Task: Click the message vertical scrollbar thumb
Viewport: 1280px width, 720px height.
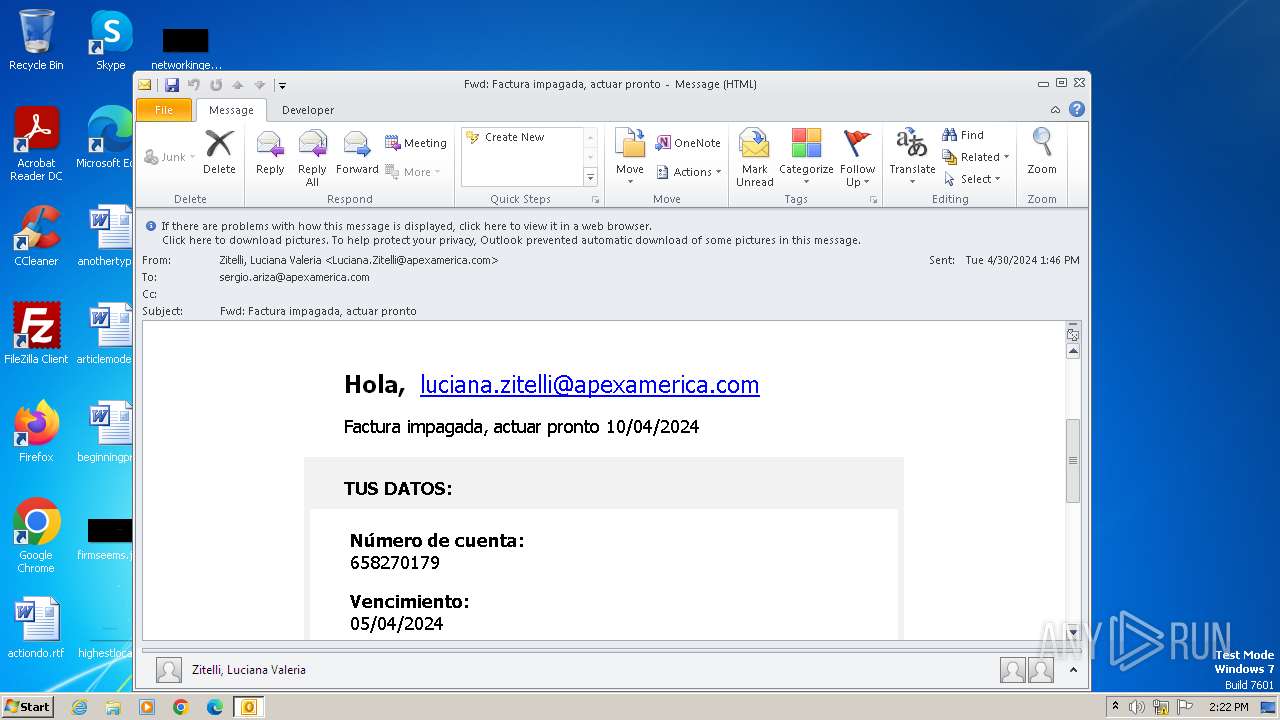Action: [1073, 460]
